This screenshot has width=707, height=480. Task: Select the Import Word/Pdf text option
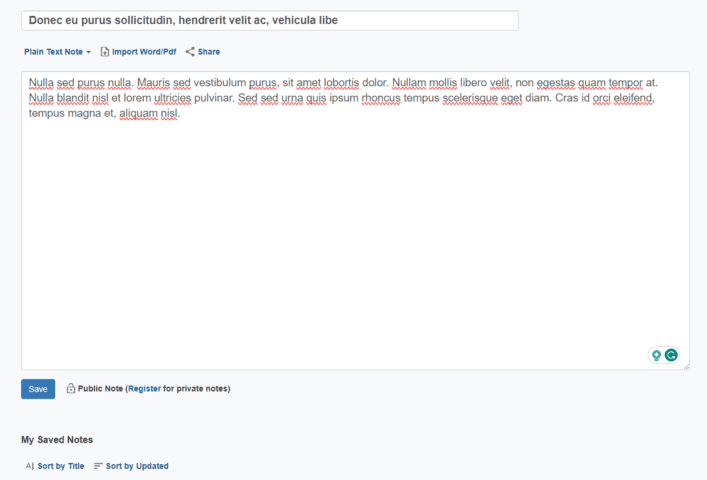point(143,52)
